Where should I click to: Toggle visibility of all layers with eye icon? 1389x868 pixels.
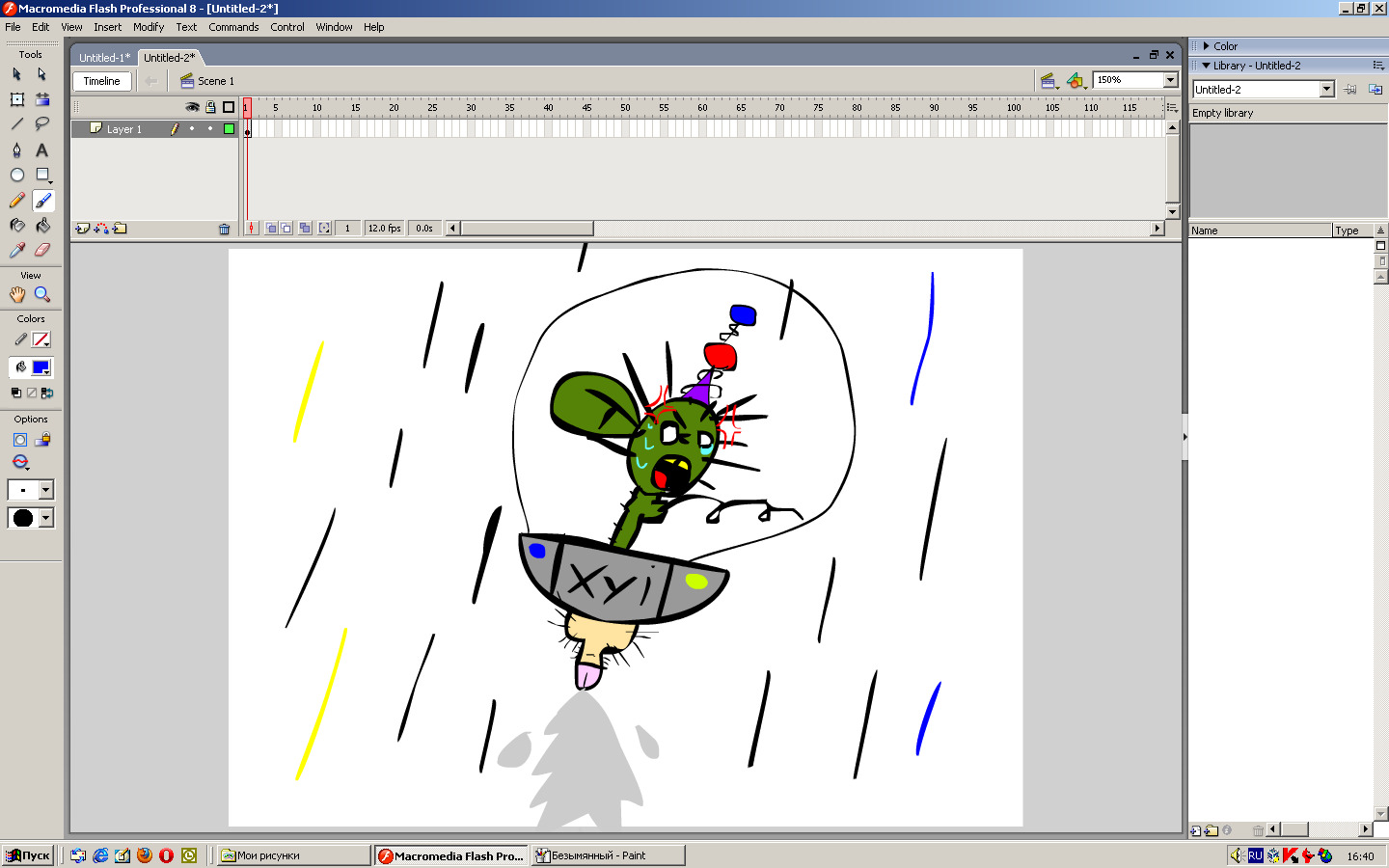[192, 107]
